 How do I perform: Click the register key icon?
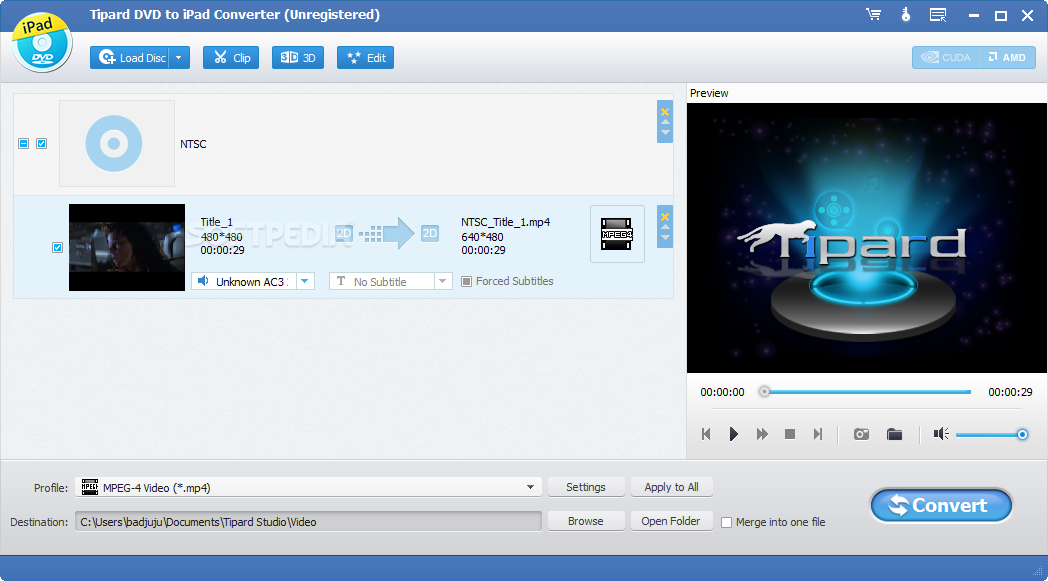coord(906,15)
